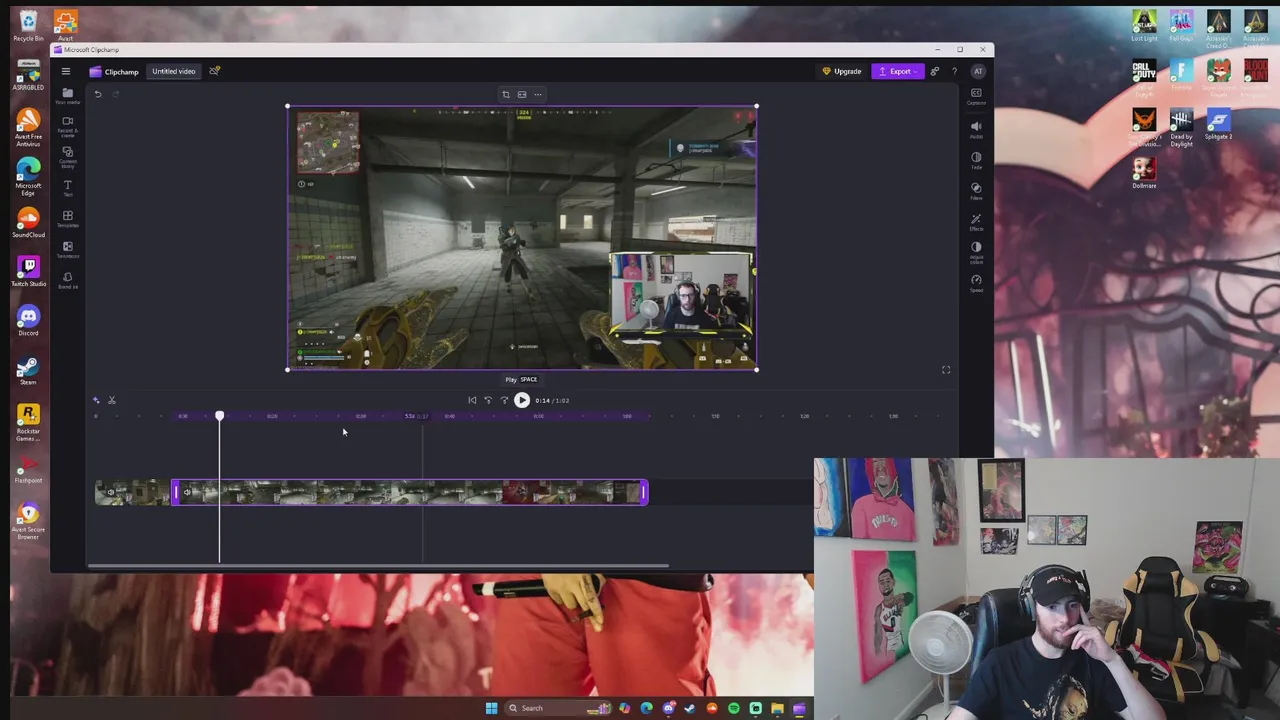The image size is (1280, 720).
Task: Open the Record & create panel
Action: tap(68, 125)
